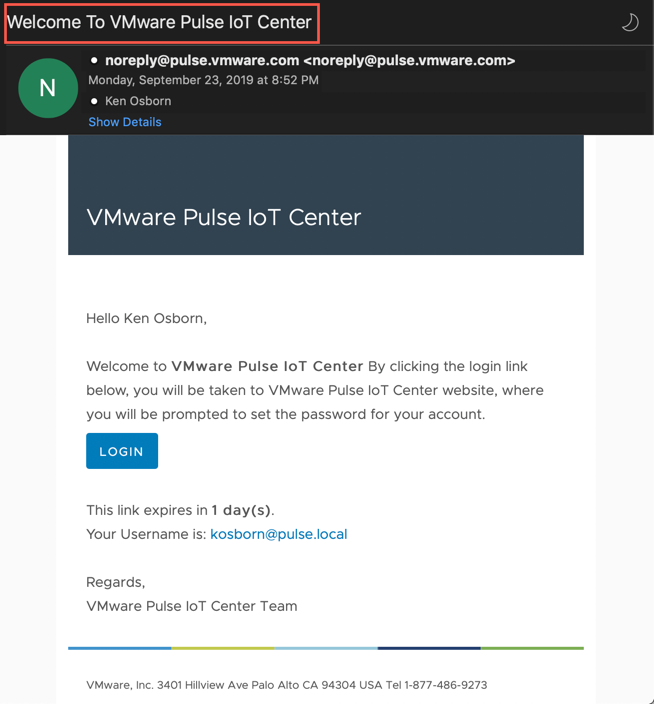Click the green sender avatar "N"

click(47, 88)
